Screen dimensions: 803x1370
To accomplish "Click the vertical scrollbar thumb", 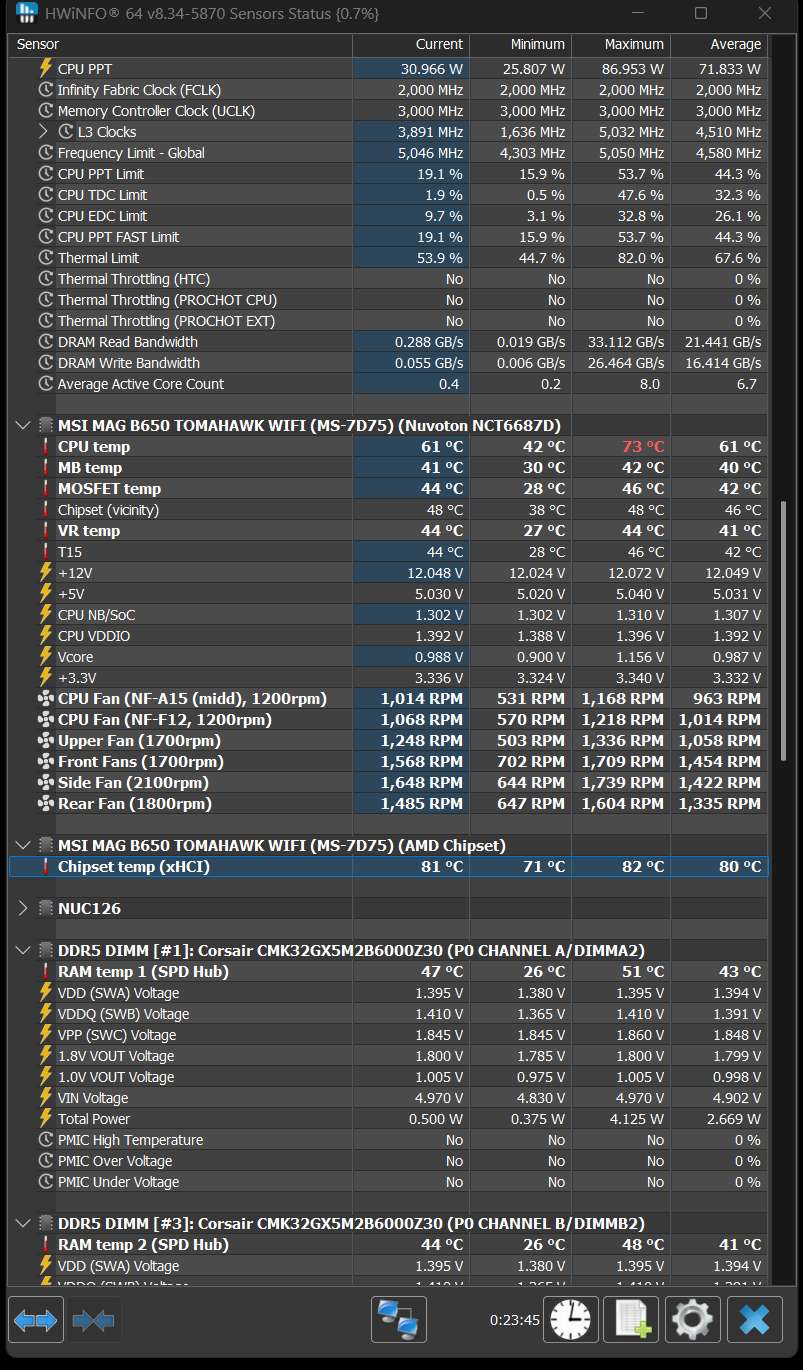I will 782,632.
